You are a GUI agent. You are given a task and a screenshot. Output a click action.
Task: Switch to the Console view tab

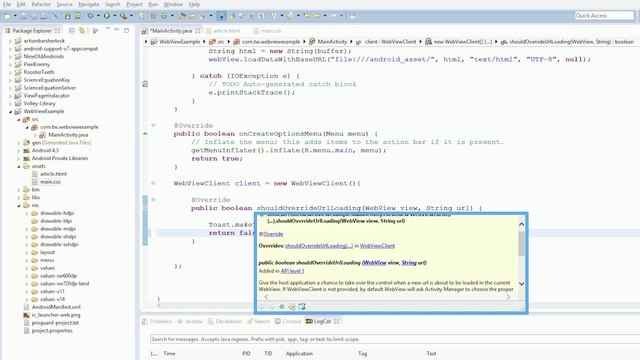point(288,322)
